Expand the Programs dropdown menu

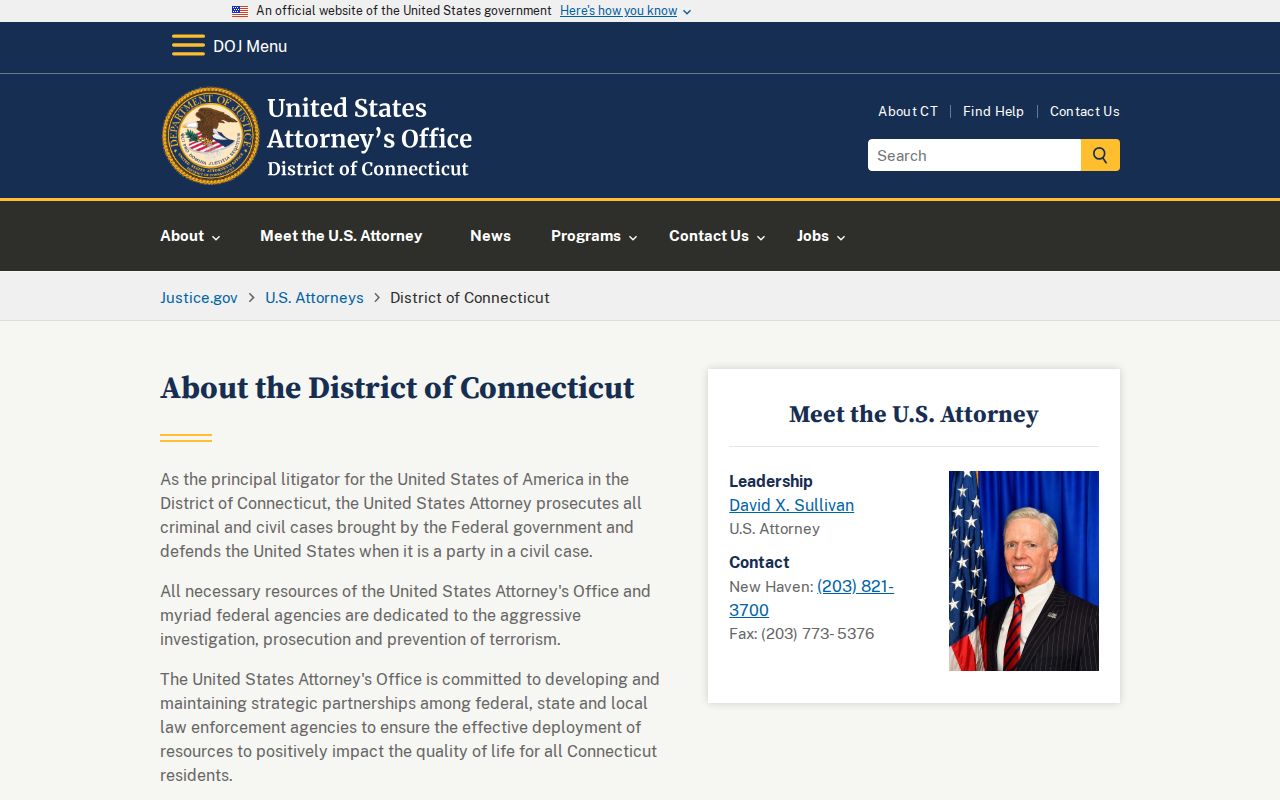click(x=594, y=236)
